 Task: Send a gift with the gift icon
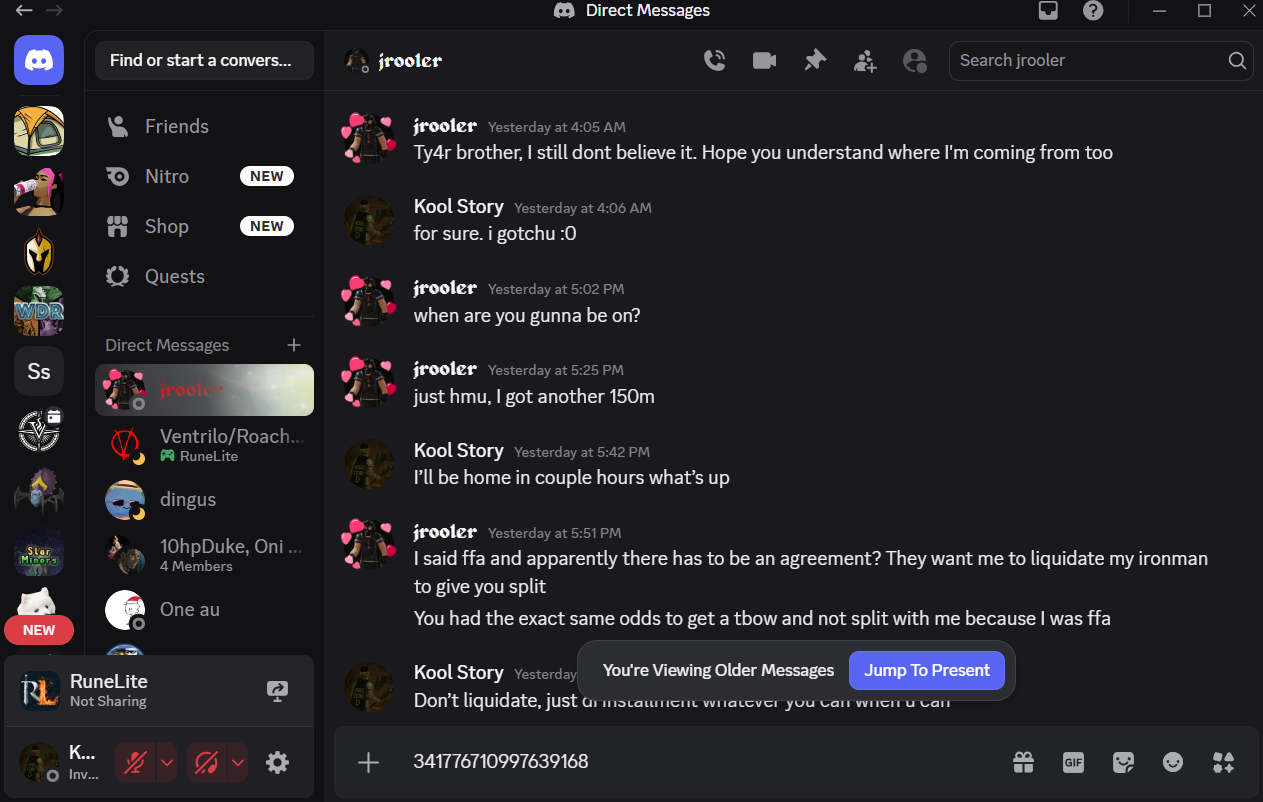point(1023,762)
